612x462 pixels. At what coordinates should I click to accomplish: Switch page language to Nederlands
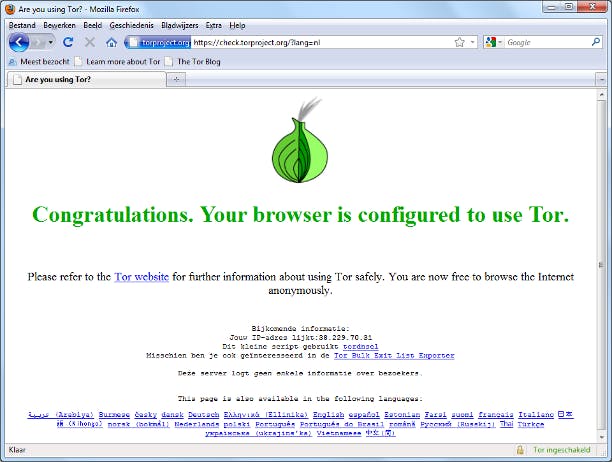click(197, 424)
